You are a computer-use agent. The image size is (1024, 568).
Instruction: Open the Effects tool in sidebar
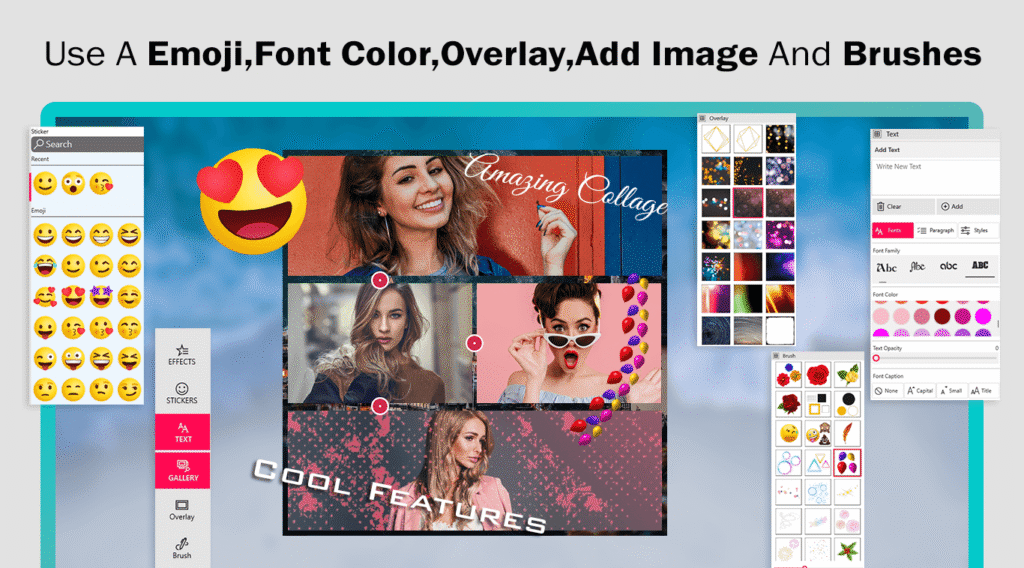pos(182,354)
